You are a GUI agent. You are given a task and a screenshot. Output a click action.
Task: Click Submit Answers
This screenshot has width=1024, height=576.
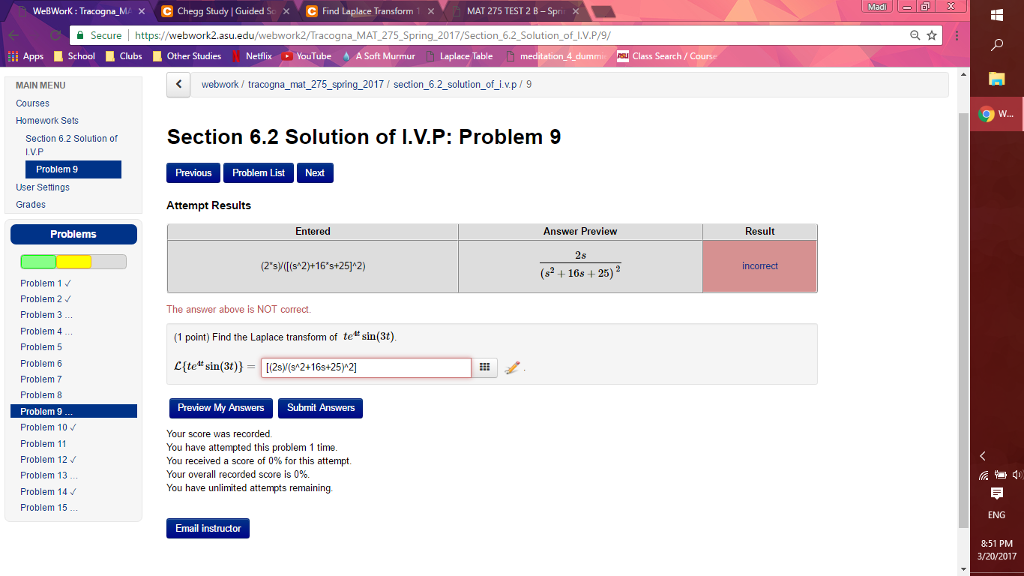tap(321, 408)
